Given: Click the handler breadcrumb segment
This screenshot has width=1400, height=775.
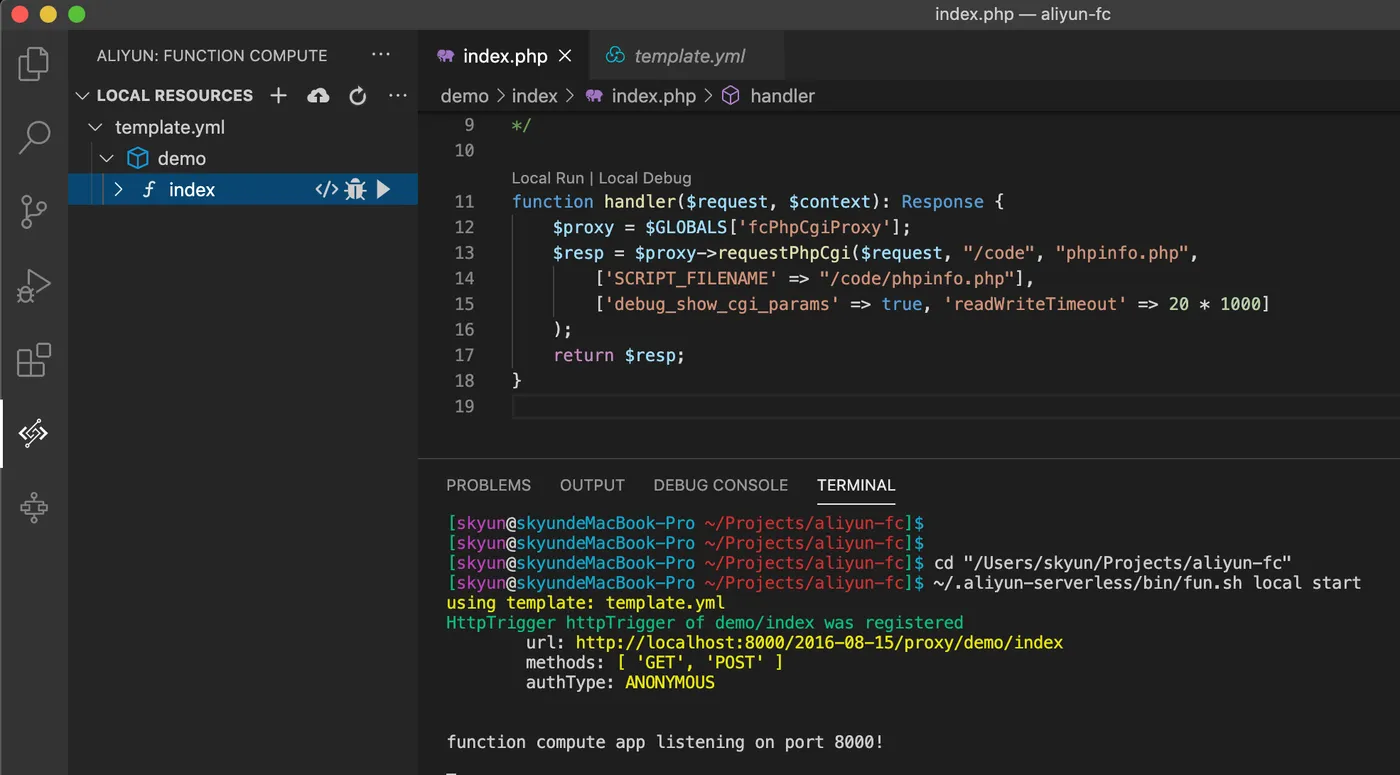Looking at the screenshot, I should pyautogui.click(x=782, y=96).
